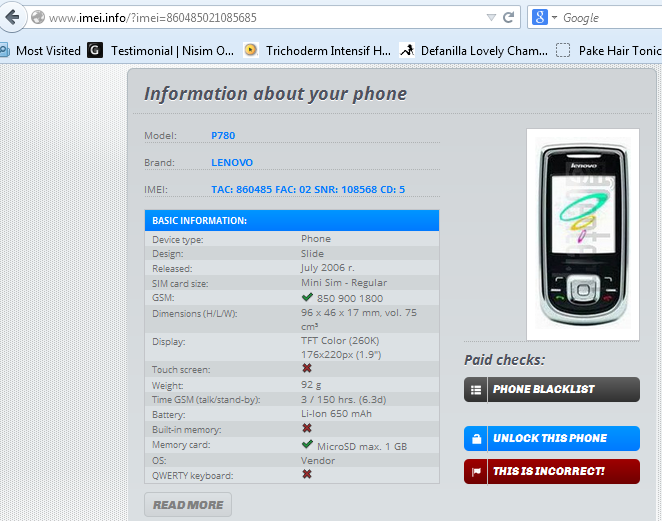Open the URL history dropdown arrow

pyautogui.click(x=491, y=17)
